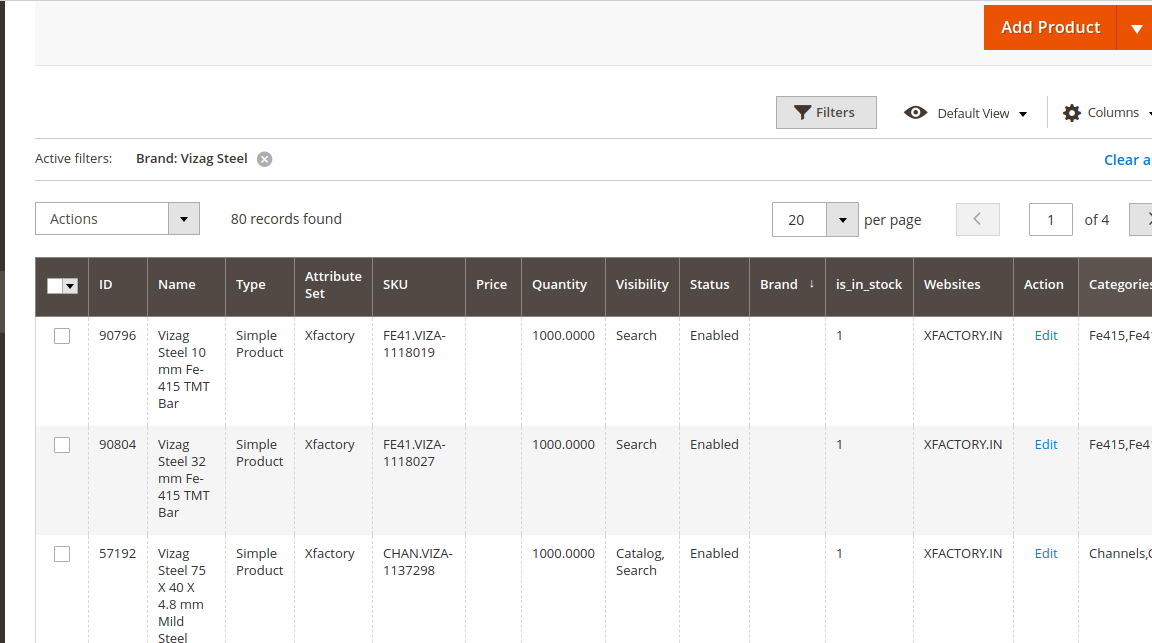
Task: Sort by Price column header
Action: tap(494, 285)
